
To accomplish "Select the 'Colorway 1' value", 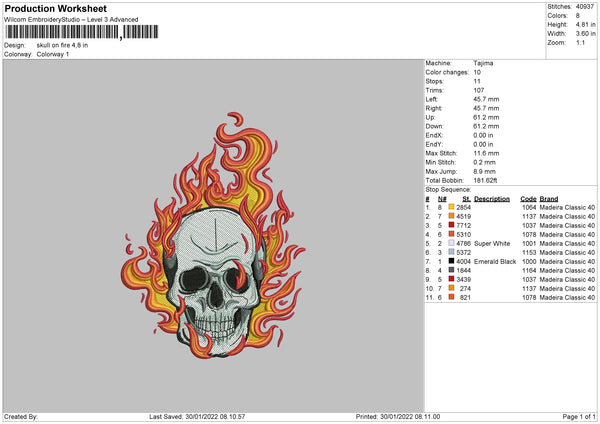I will (53, 54).
